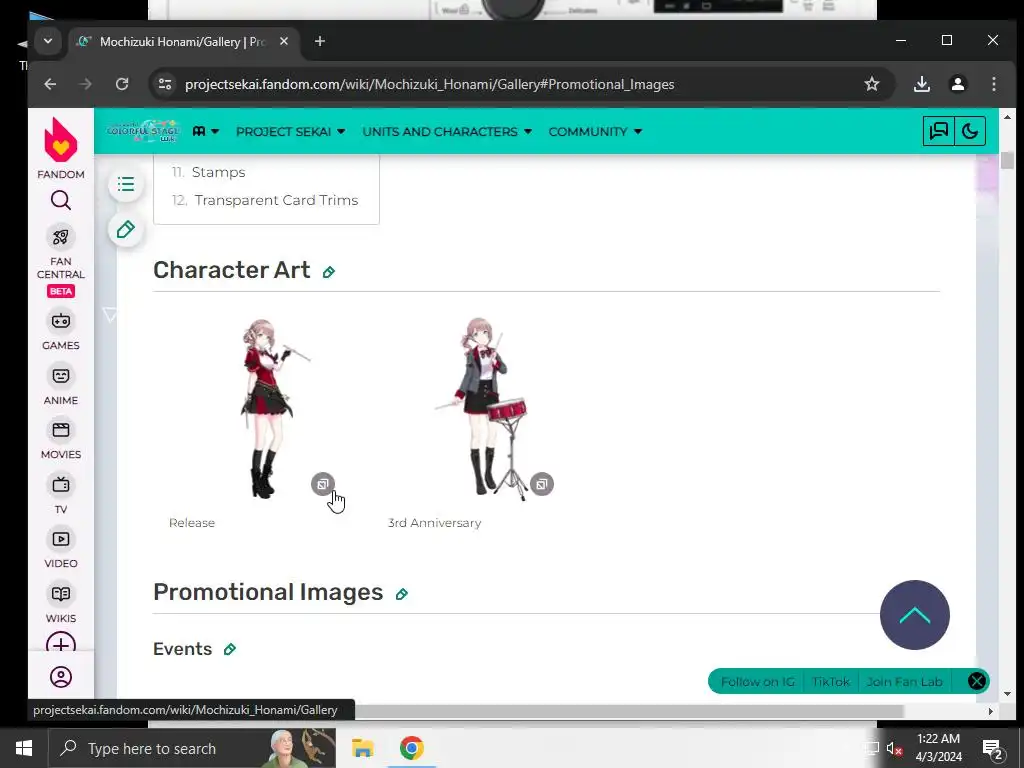Screen dimensions: 1024x768
Task: Open the Chrome tab search dropdown
Action: click(x=48, y=41)
